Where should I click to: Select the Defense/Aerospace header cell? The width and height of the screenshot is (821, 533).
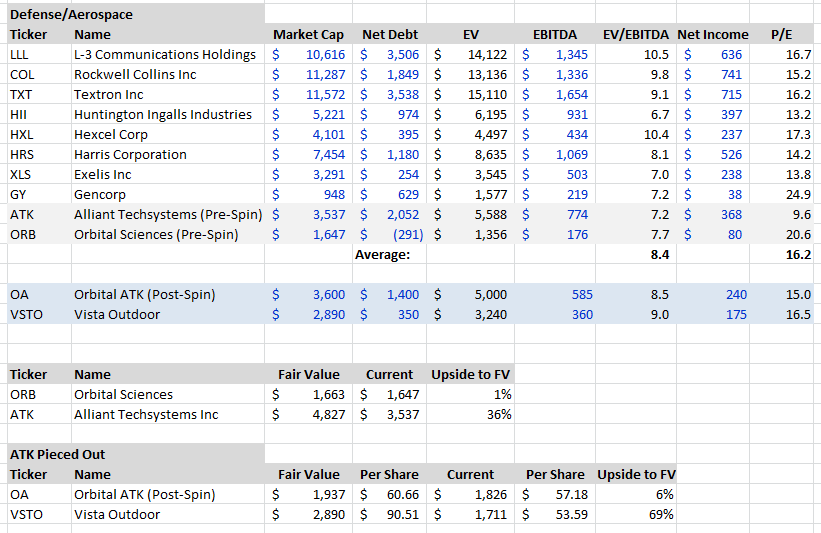click(136, 14)
